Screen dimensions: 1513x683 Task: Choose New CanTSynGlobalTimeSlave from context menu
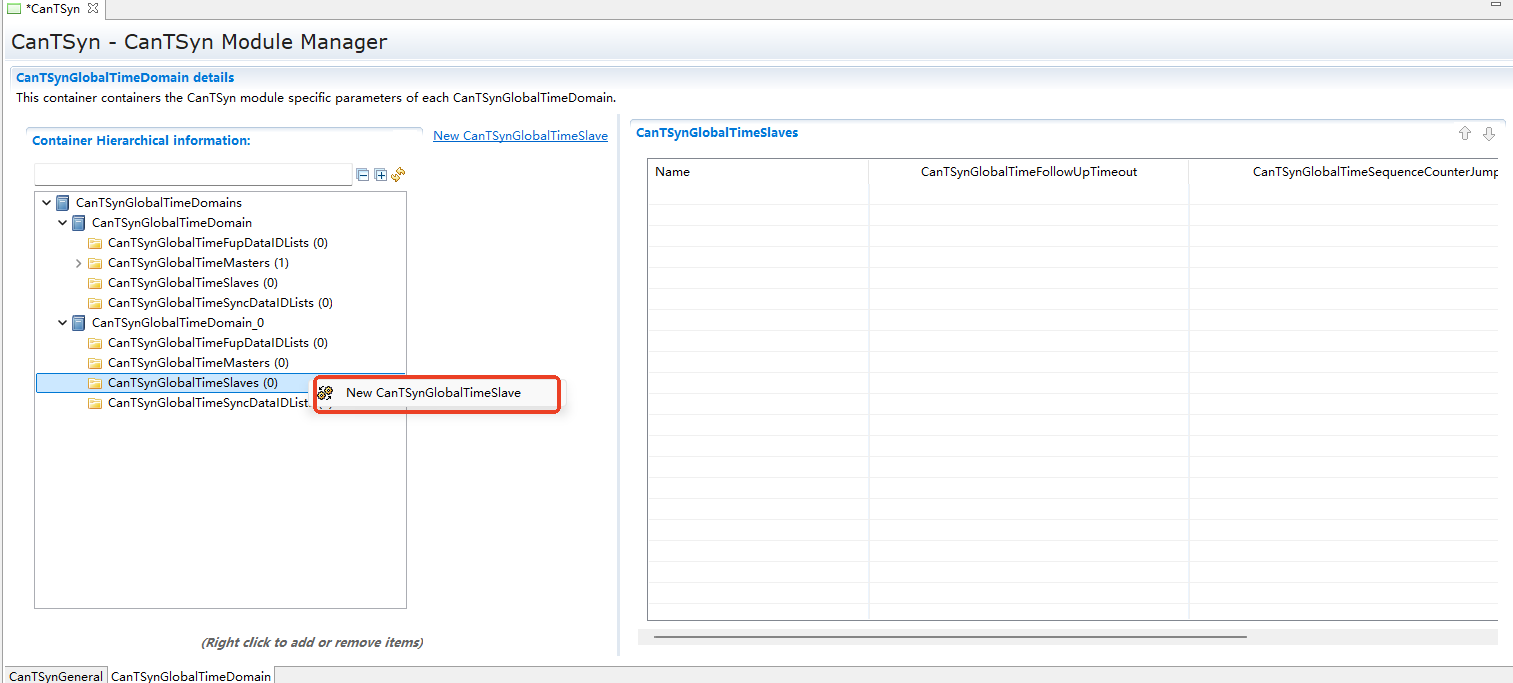coord(433,393)
